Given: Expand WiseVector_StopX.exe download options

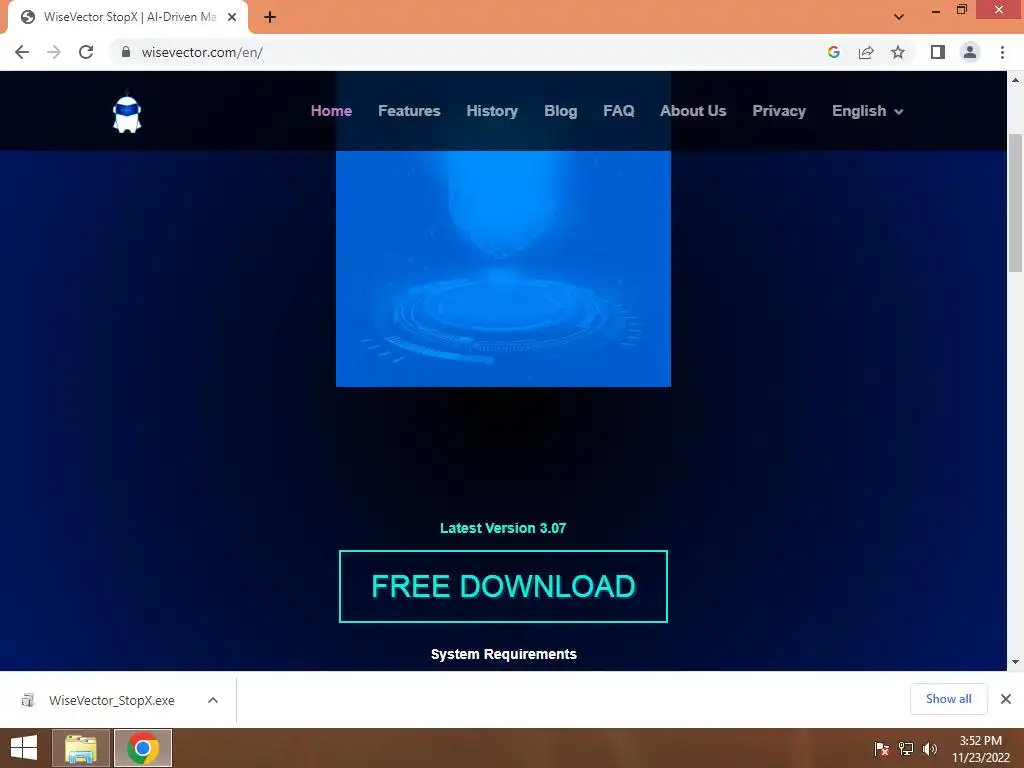Looking at the screenshot, I should point(213,700).
